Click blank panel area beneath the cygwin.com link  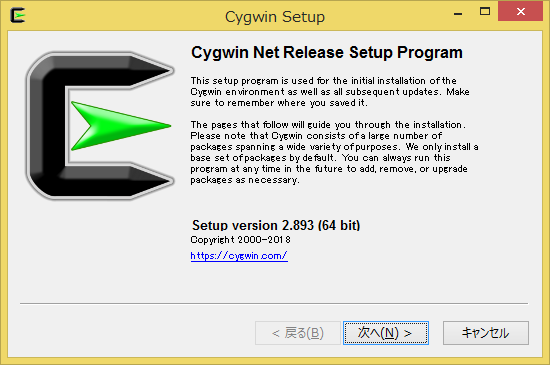(x=274, y=282)
